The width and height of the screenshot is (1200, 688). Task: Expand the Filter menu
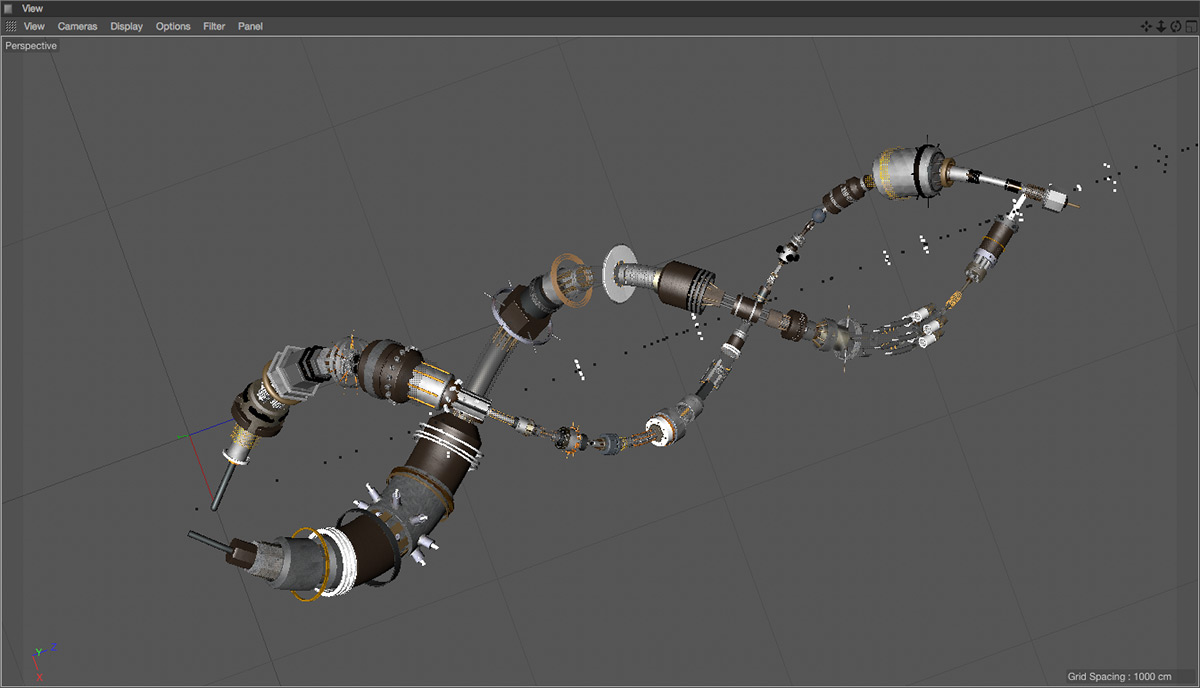[214, 26]
